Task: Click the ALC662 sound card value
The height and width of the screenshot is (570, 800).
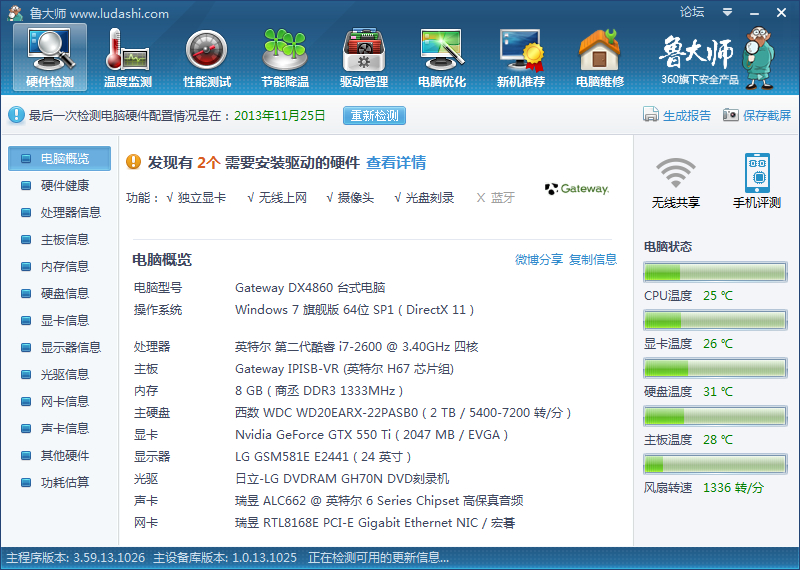Action: pos(379,501)
